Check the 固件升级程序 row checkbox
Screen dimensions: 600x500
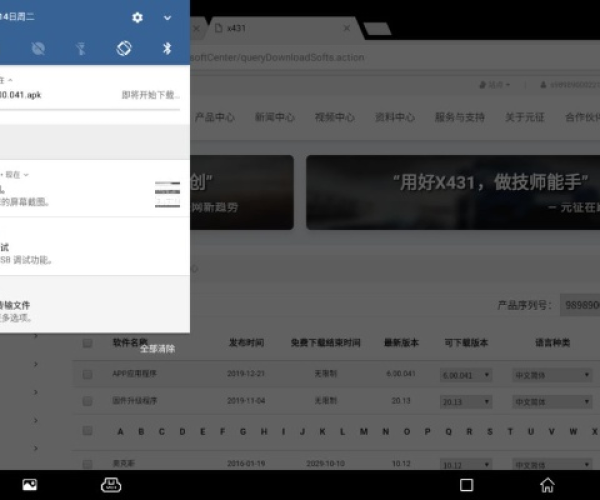(88, 401)
